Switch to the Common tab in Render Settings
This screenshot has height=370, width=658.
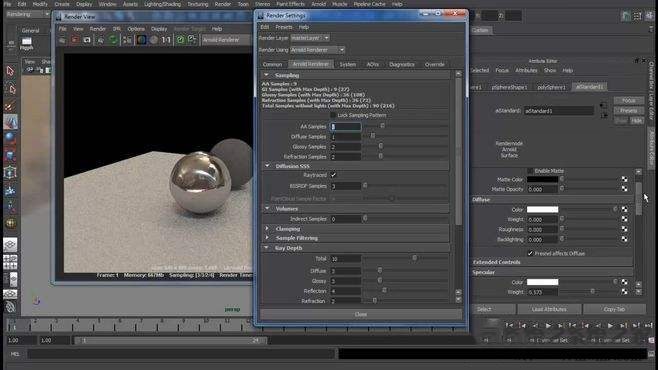272,65
